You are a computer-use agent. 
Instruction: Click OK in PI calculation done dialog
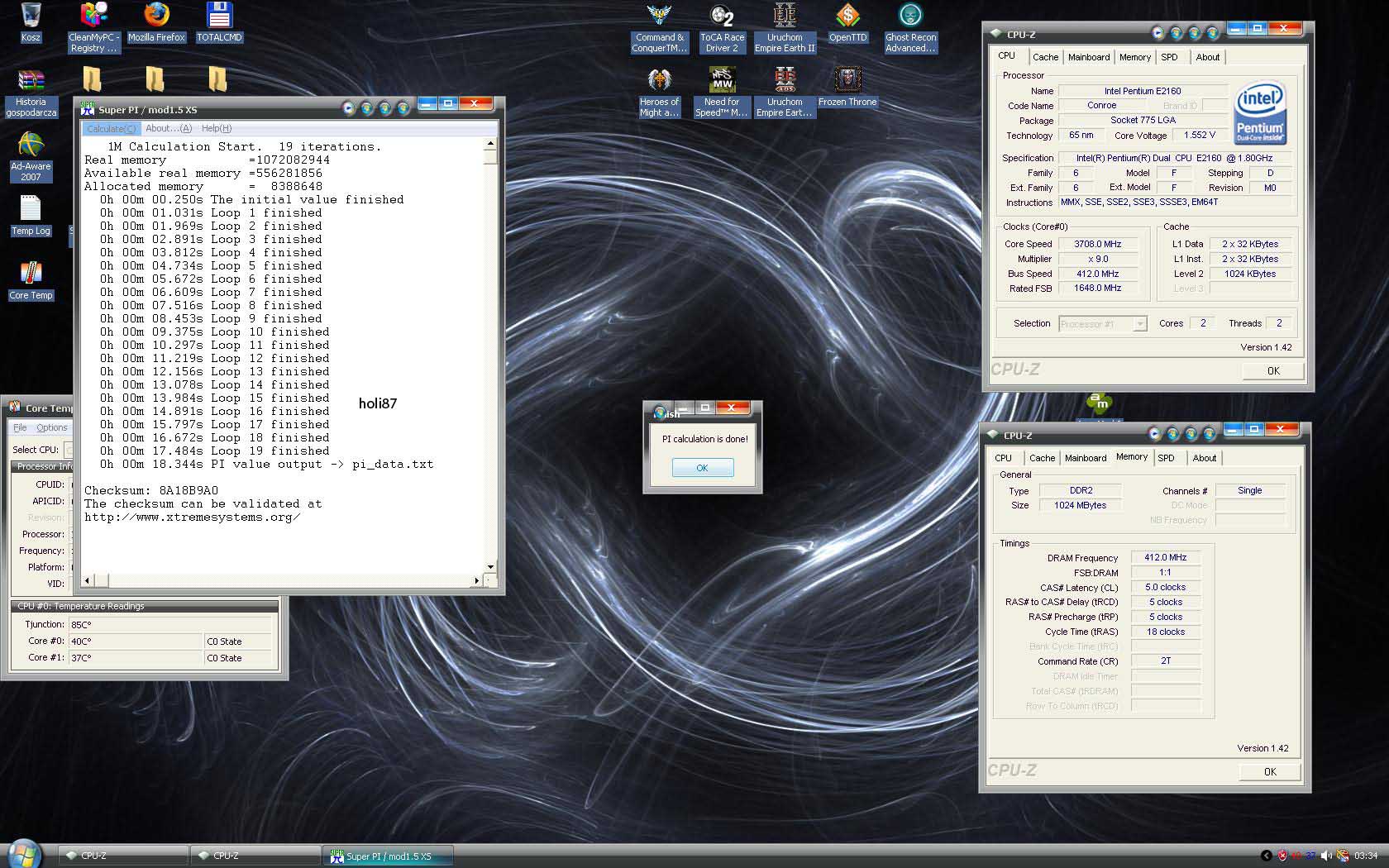[x=702, y=468]
